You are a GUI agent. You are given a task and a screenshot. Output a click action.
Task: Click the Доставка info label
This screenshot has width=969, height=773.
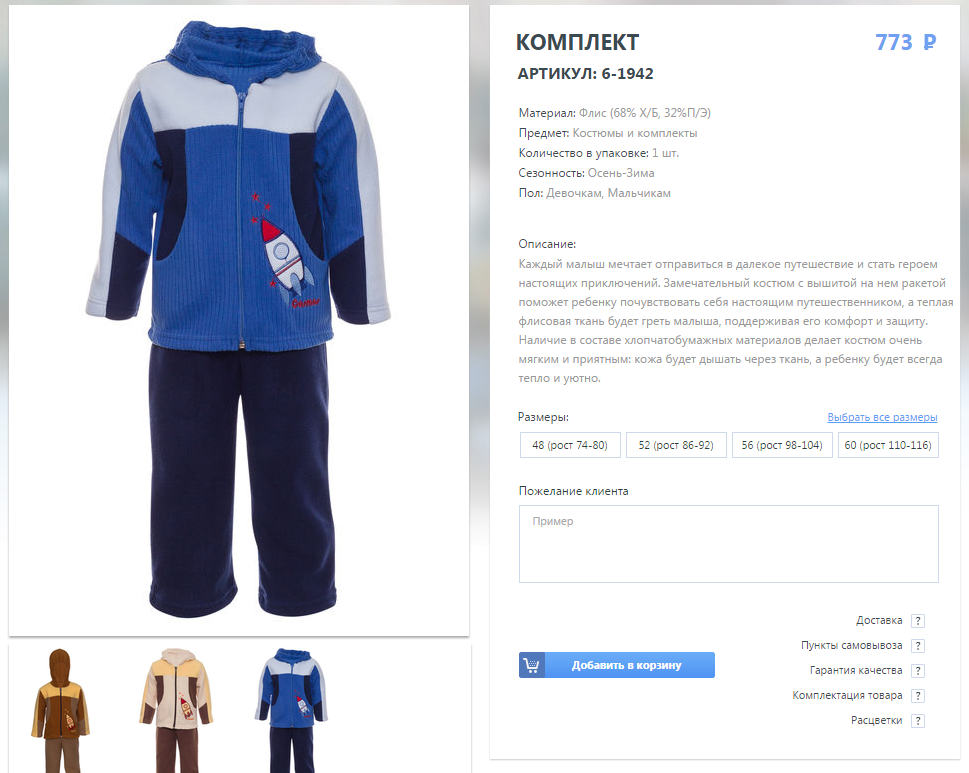[x=879, y=620]
